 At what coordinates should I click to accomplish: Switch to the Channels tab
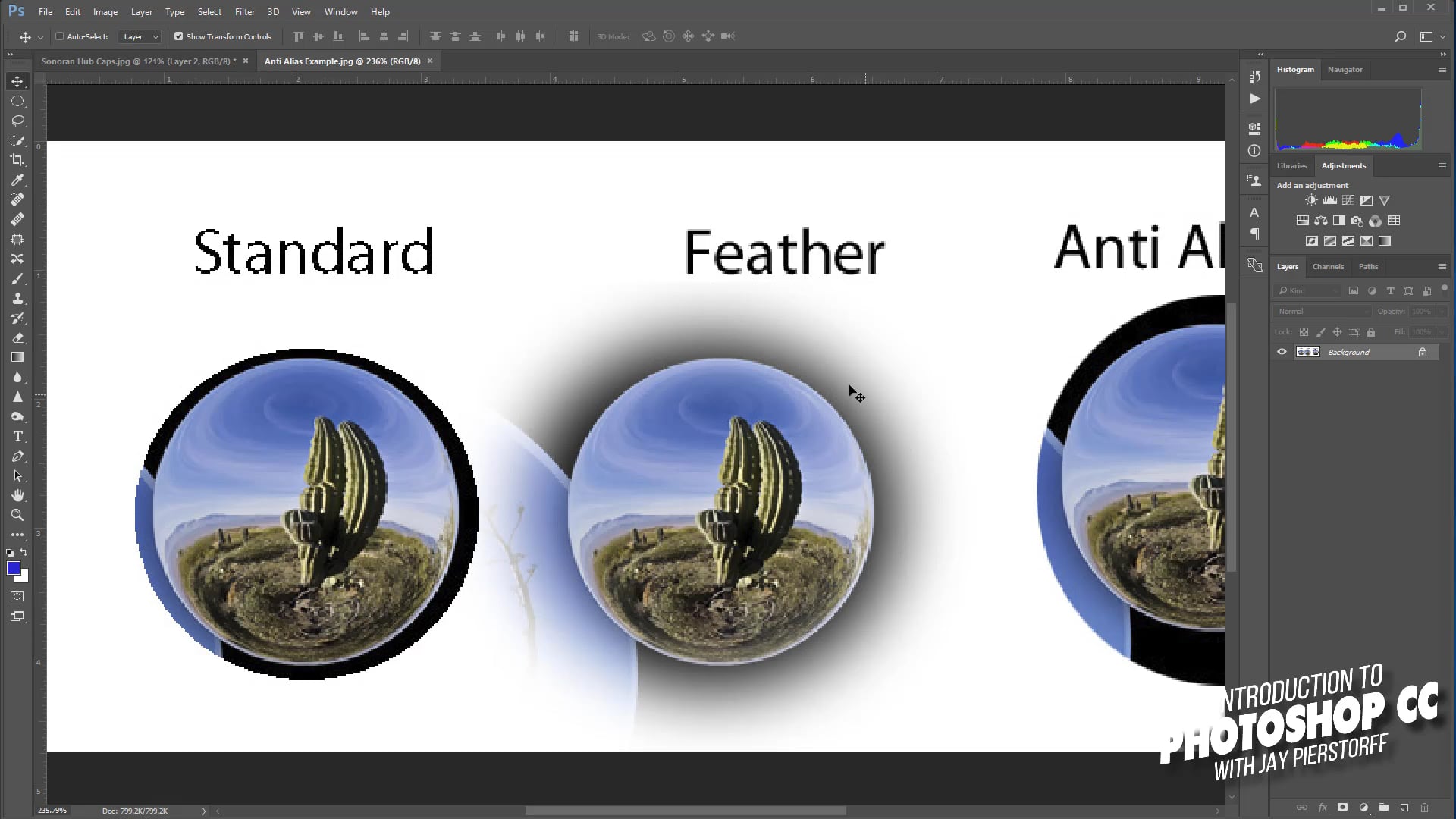pos(1328,267)
